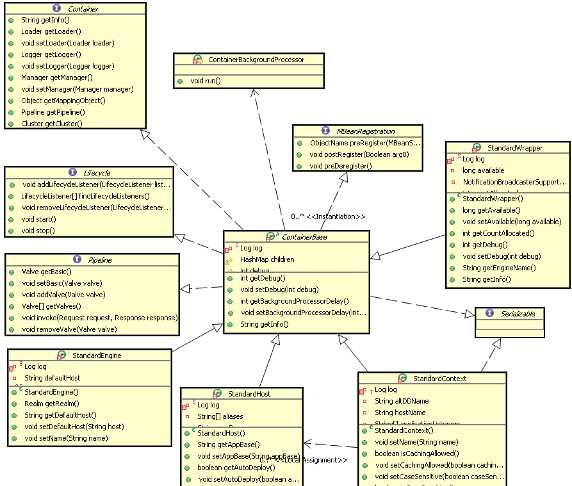Select the StandardEngine class icon
Viewport: 572px width, 486px height.
tap(62, 355)
